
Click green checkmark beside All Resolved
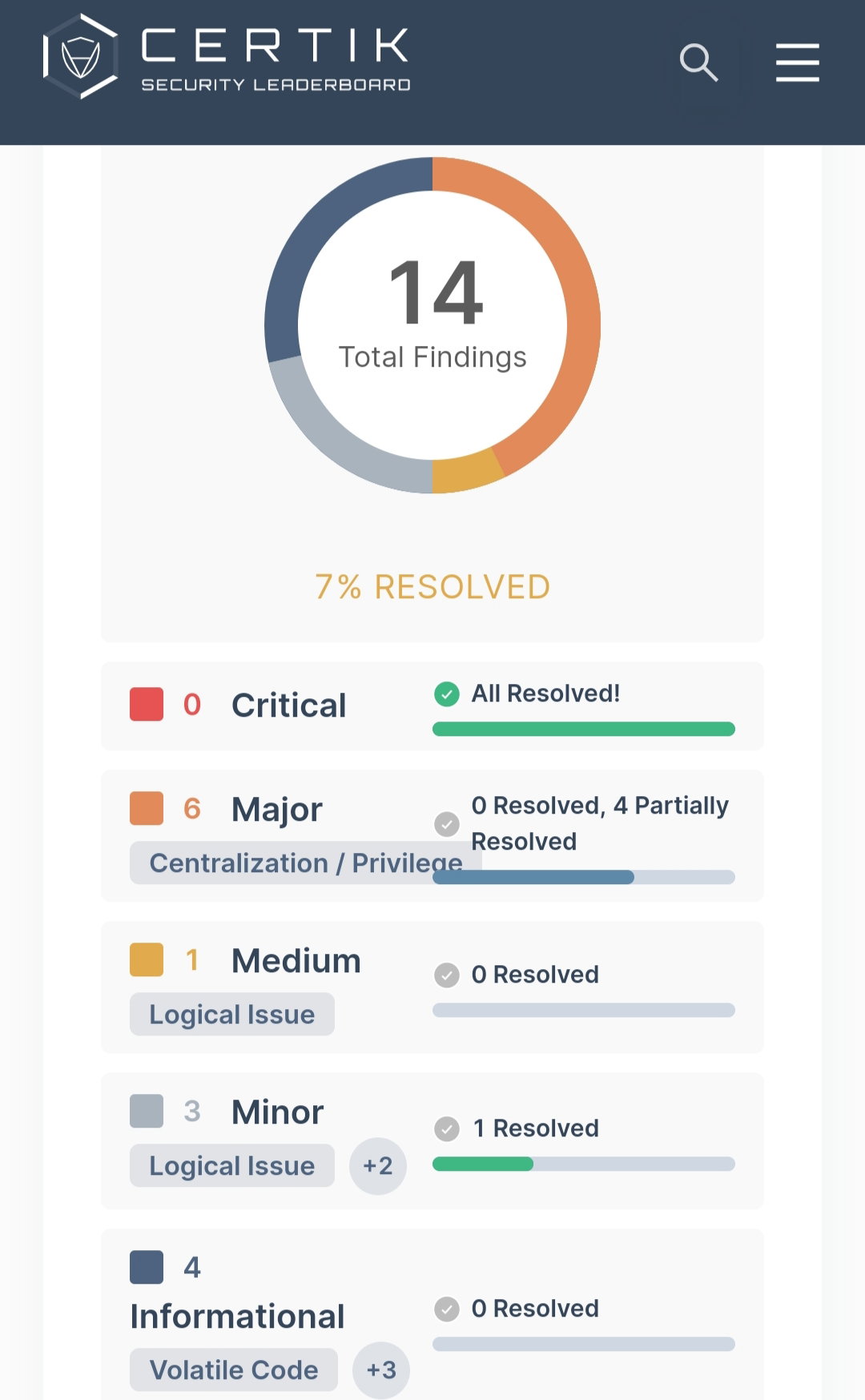[x=447, y=694]
